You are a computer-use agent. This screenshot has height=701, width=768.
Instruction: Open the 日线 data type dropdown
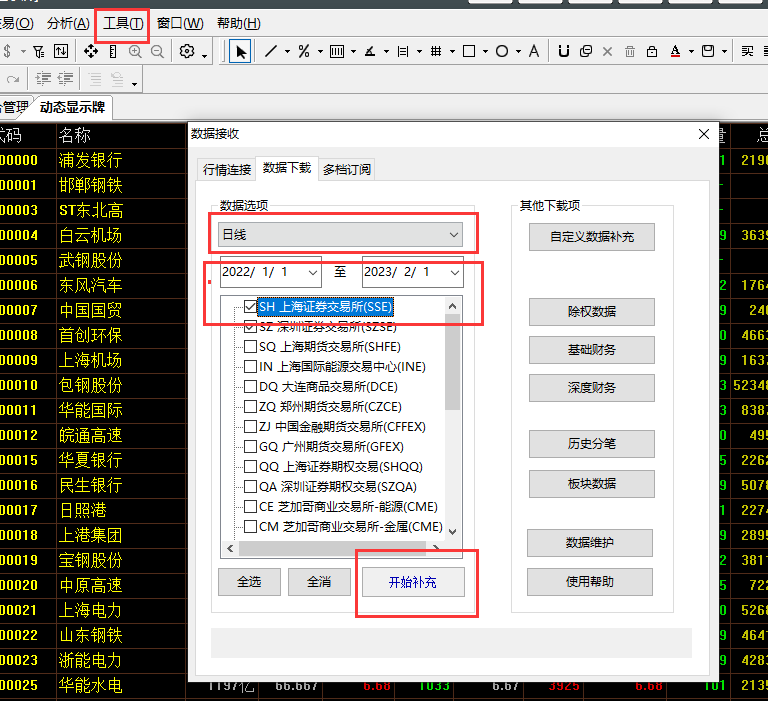[340, 235]
